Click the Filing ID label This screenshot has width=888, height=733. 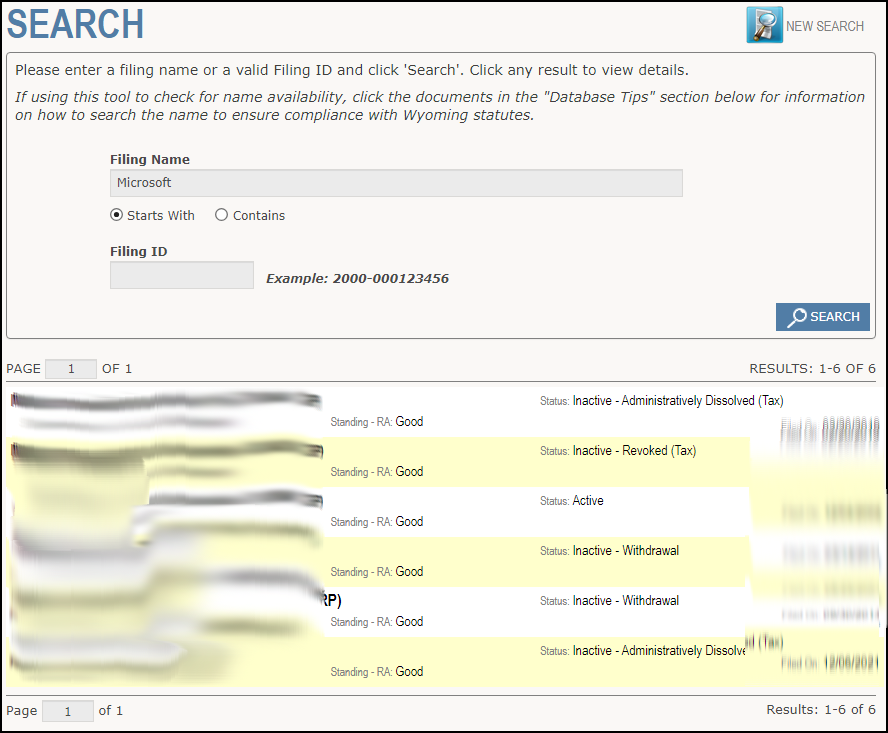pos(138,252)
